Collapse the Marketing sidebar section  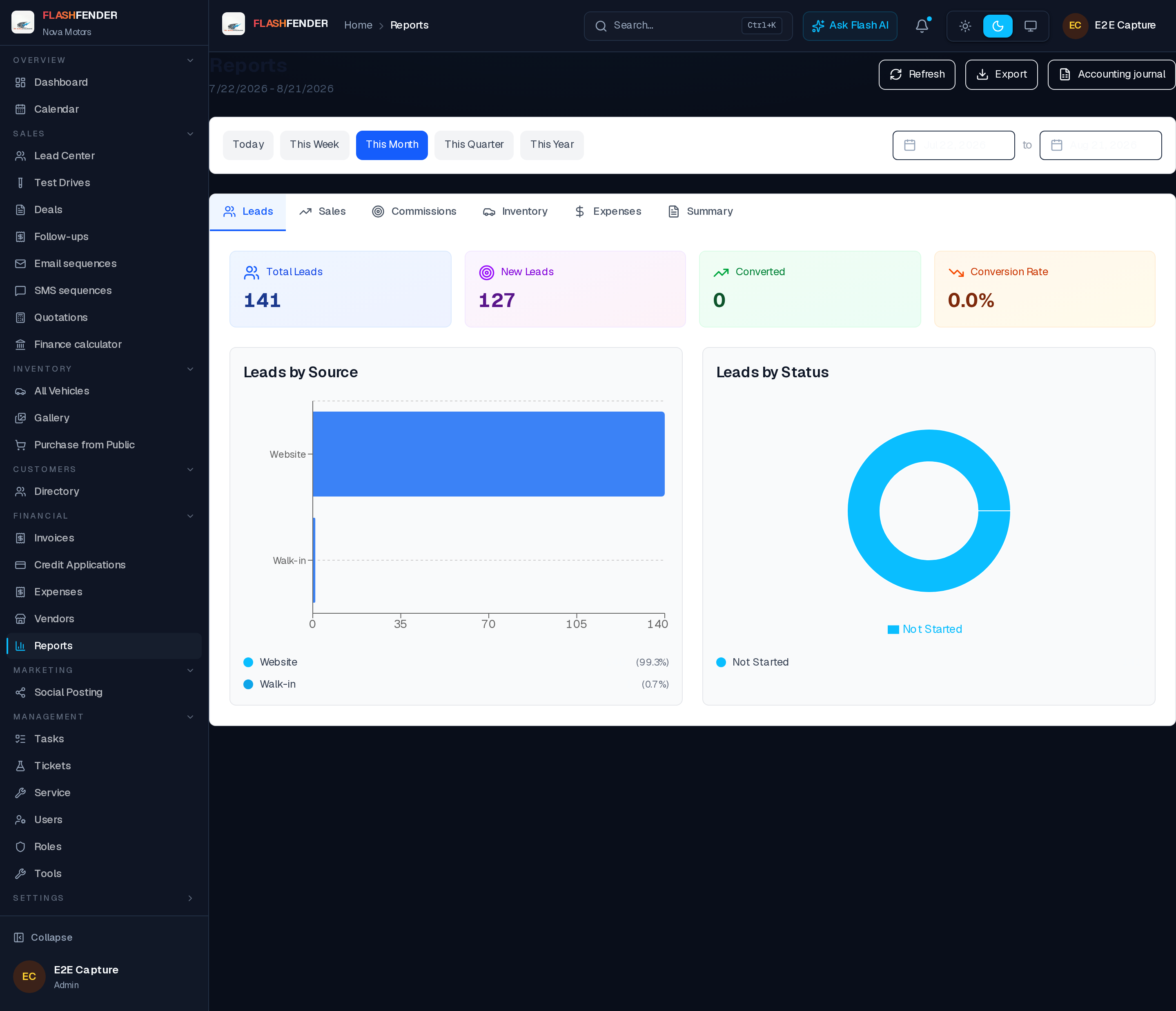coord(190,670)
